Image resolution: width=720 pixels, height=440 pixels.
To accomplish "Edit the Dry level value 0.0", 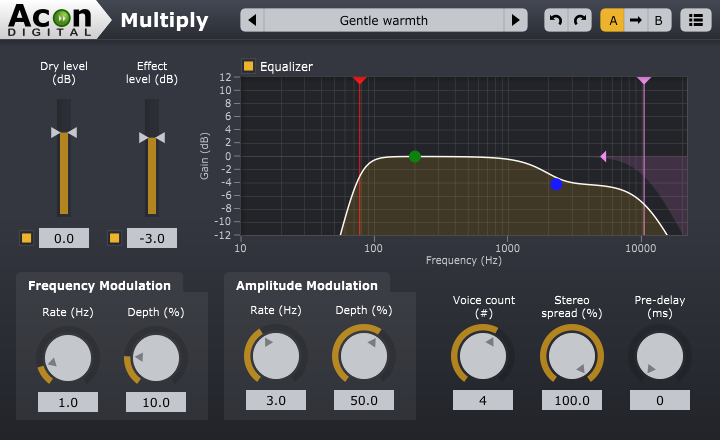I will 64,238.
